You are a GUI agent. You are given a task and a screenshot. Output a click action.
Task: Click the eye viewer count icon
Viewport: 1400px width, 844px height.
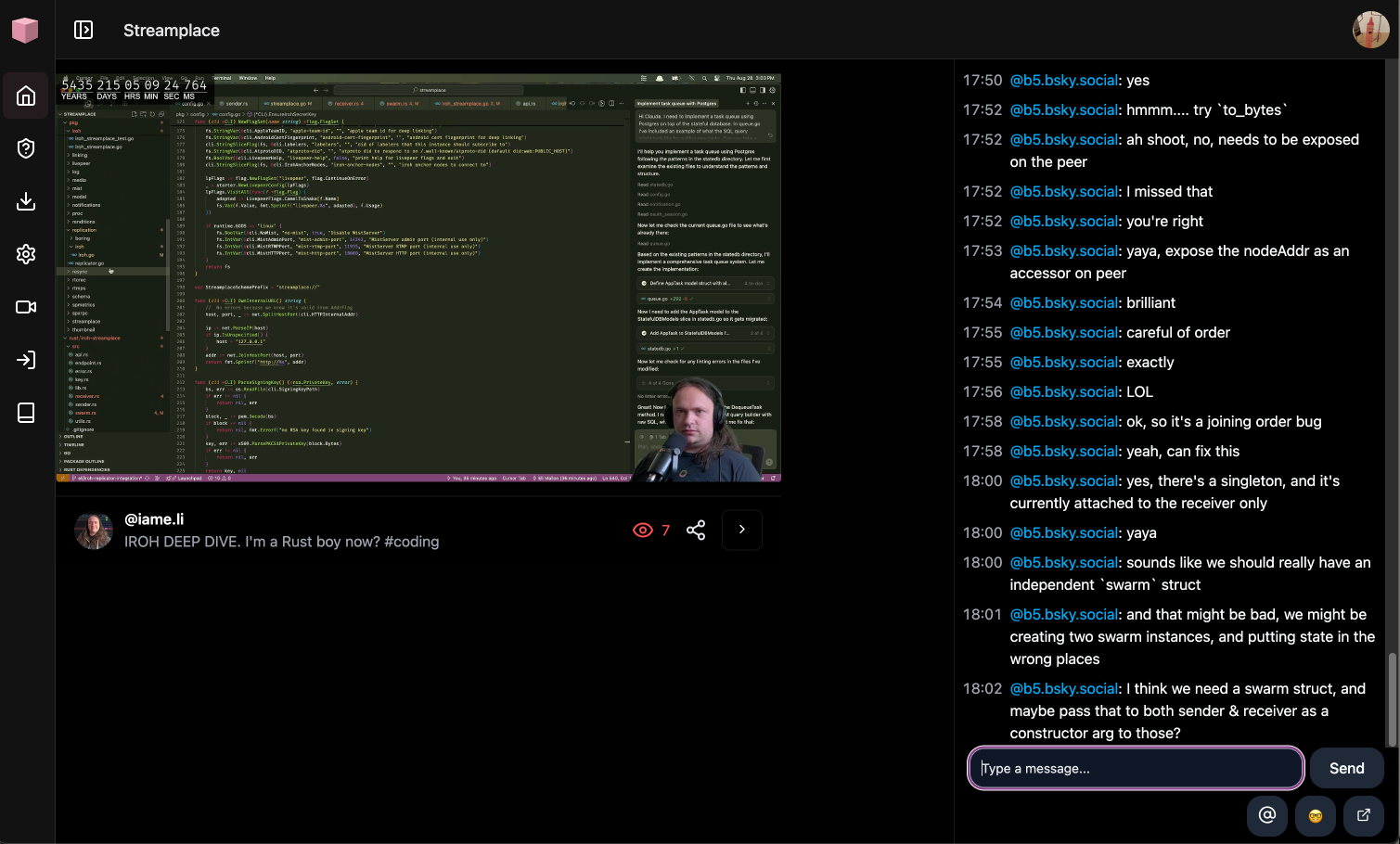coord(642,530)
